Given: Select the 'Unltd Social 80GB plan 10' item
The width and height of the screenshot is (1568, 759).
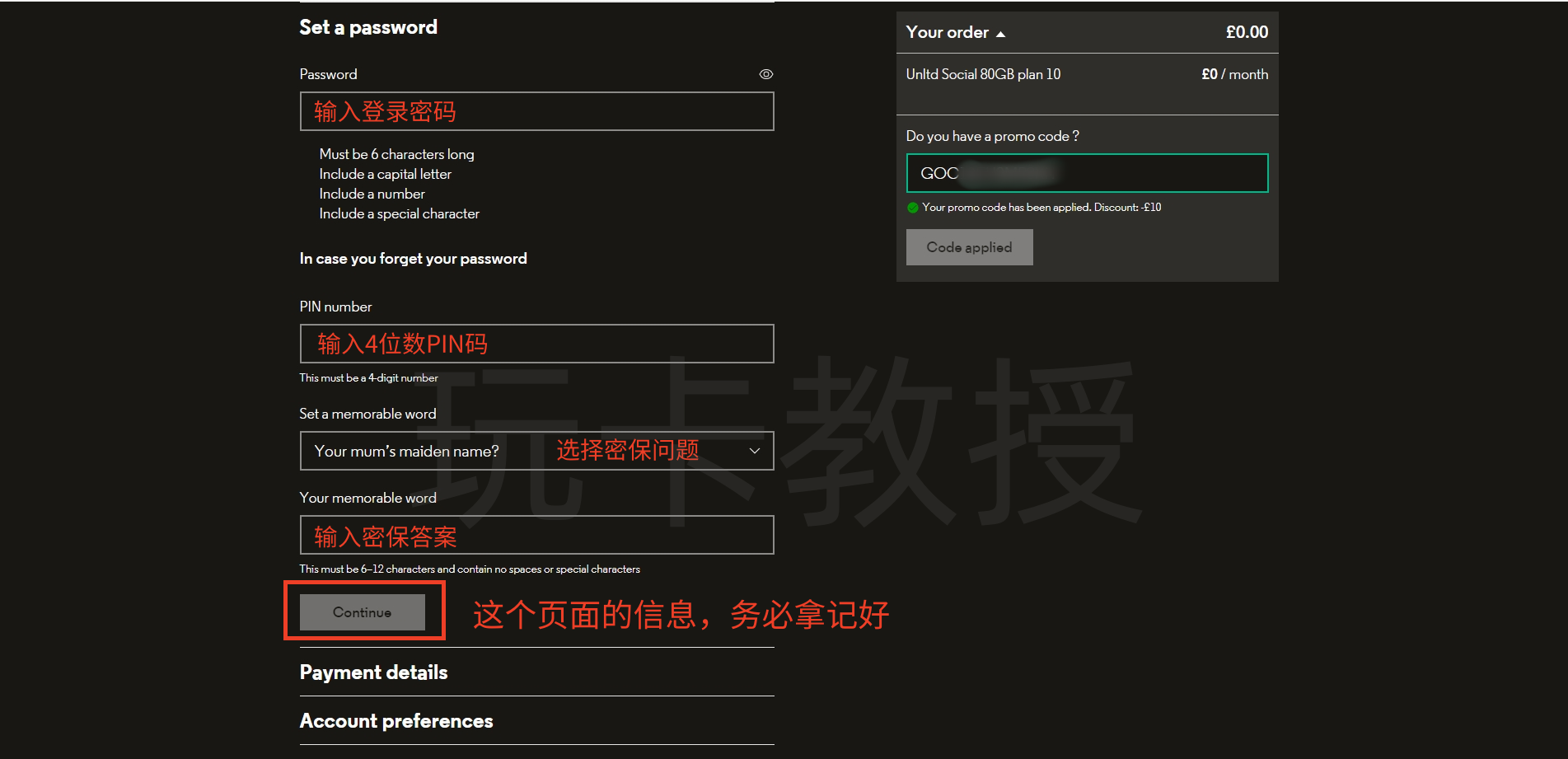Looking at the screenshot, I should [983, 74].
